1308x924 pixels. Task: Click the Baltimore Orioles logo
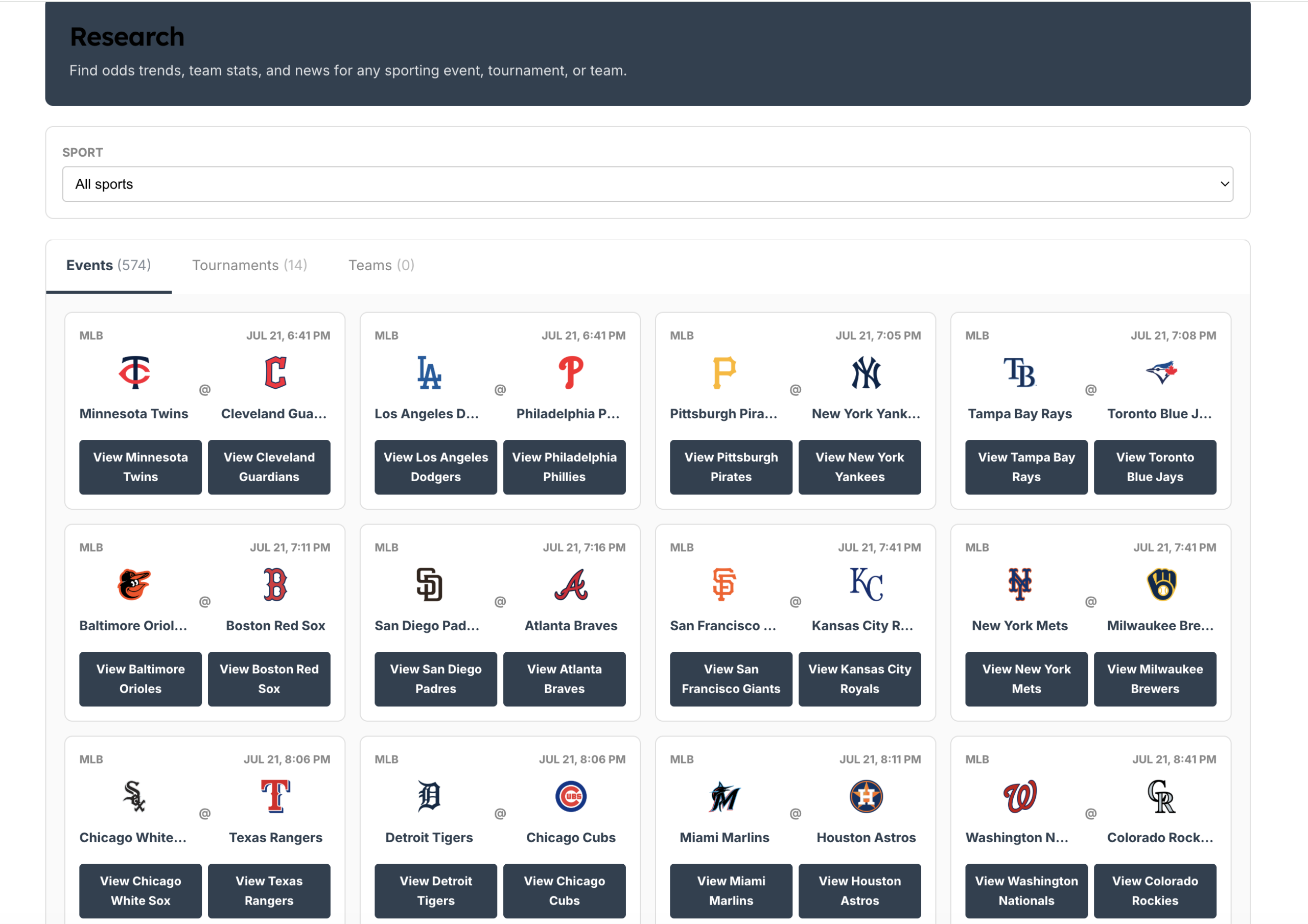134,584
